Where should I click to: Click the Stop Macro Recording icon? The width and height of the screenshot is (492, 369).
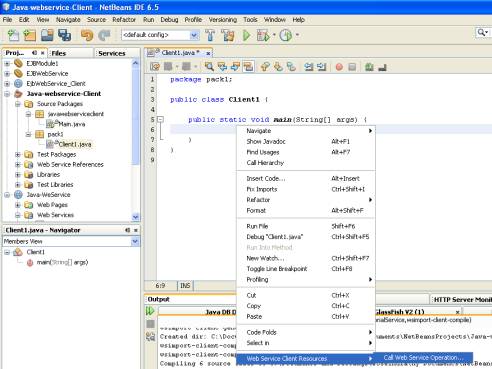tap(352, 67)
